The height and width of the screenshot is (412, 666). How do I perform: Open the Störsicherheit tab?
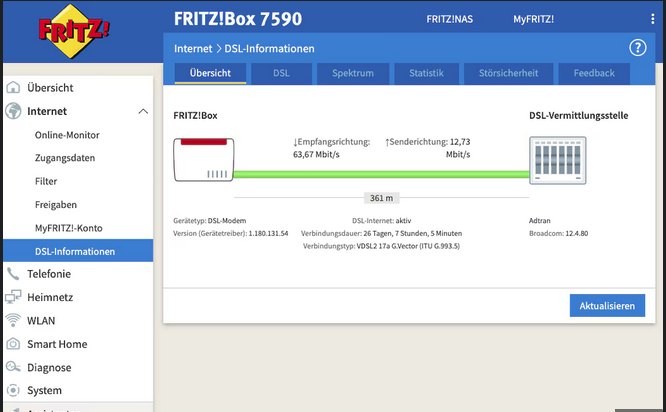(x=508, y=73)
